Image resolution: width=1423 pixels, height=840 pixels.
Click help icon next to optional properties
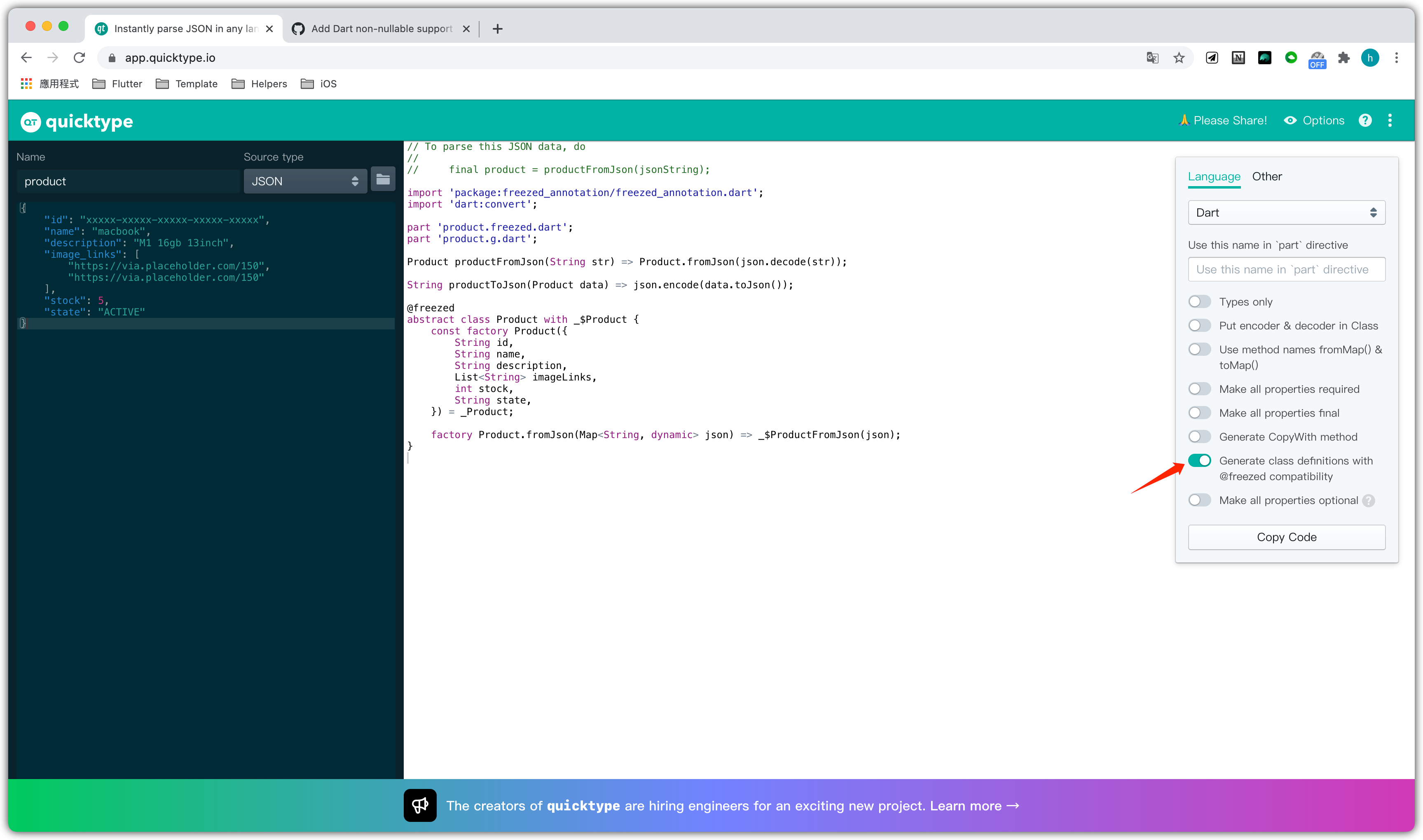(x=1369, y=500)
